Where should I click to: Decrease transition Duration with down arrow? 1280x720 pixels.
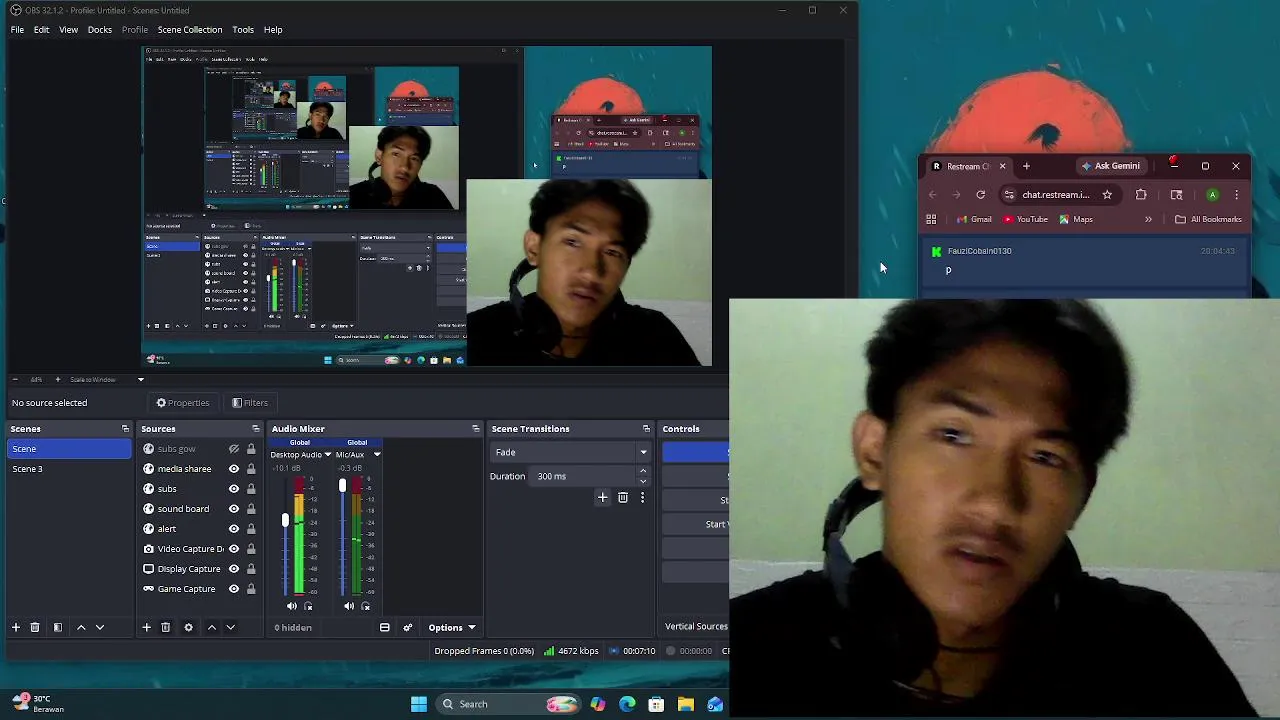tap(643, 481)
